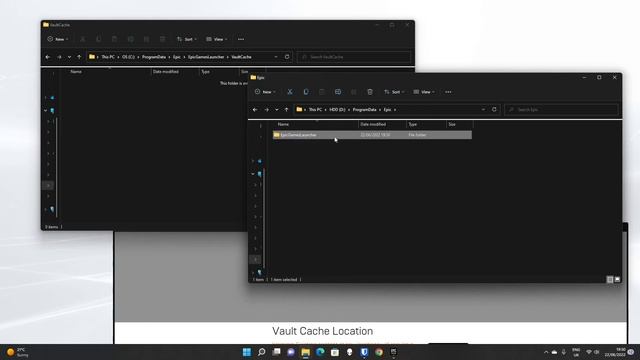
Task: Open New dropdown in the VaultCache window
Action: click(x=58, y=39)
